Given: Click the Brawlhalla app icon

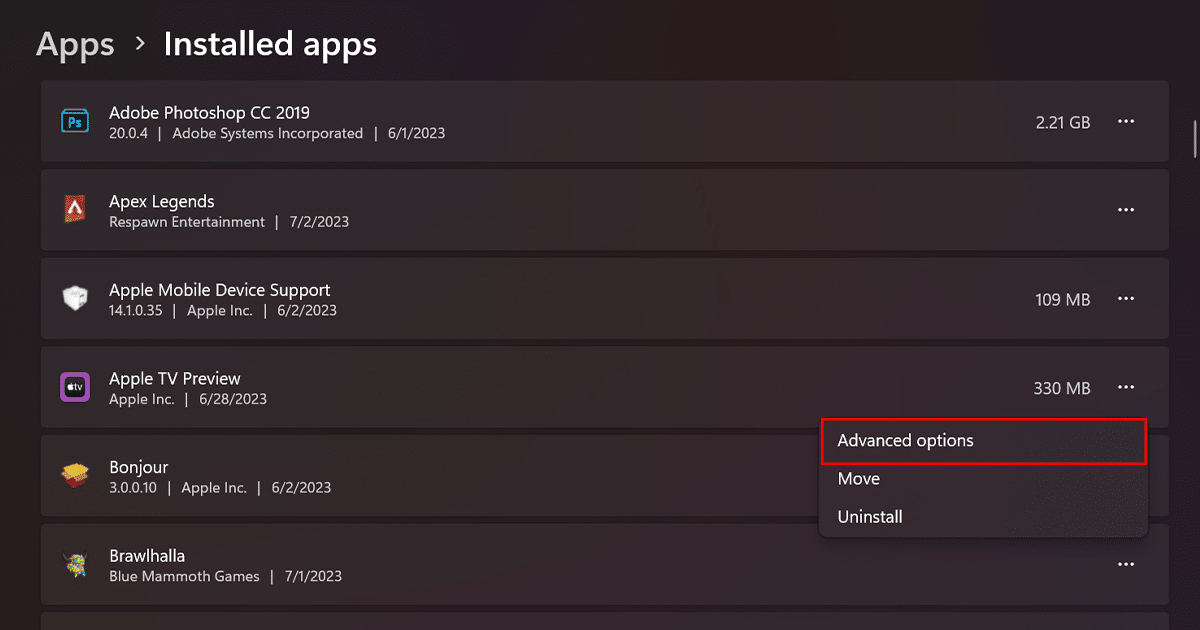Looking at the screenshot, I should [x=75, y=565].
